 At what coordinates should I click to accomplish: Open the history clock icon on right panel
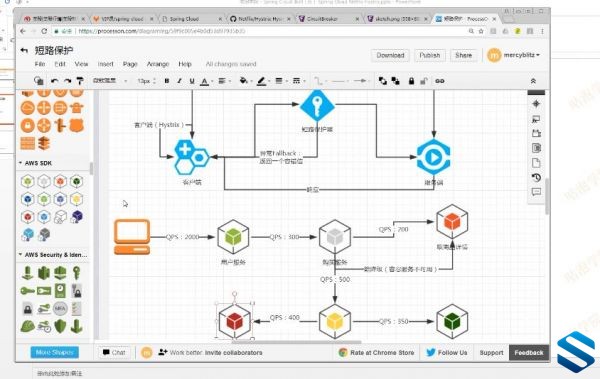point(536,177)
